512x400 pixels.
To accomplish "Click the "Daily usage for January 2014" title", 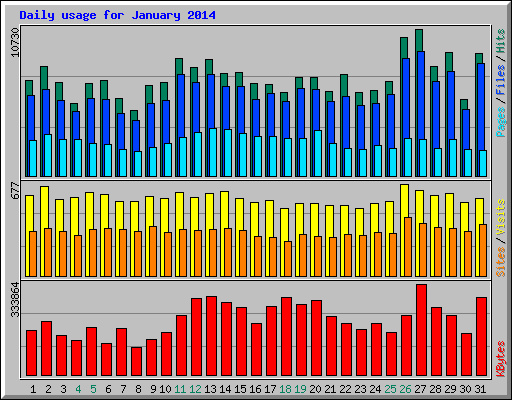I will [117, 15].
